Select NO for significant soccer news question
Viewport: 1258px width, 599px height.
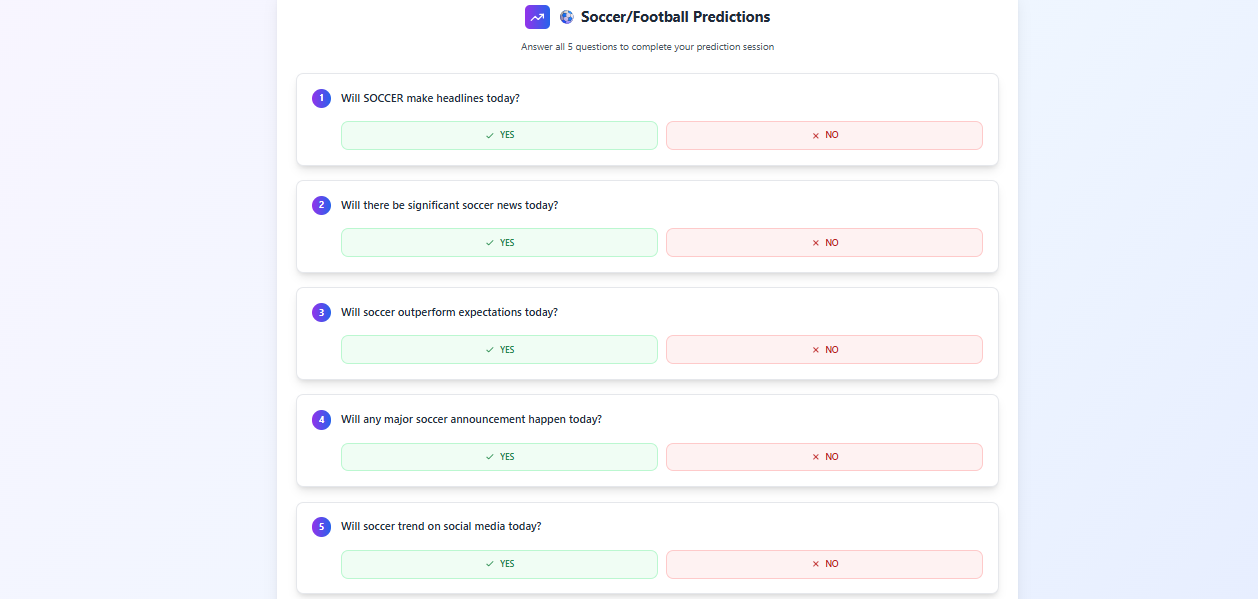coord(824,242)
